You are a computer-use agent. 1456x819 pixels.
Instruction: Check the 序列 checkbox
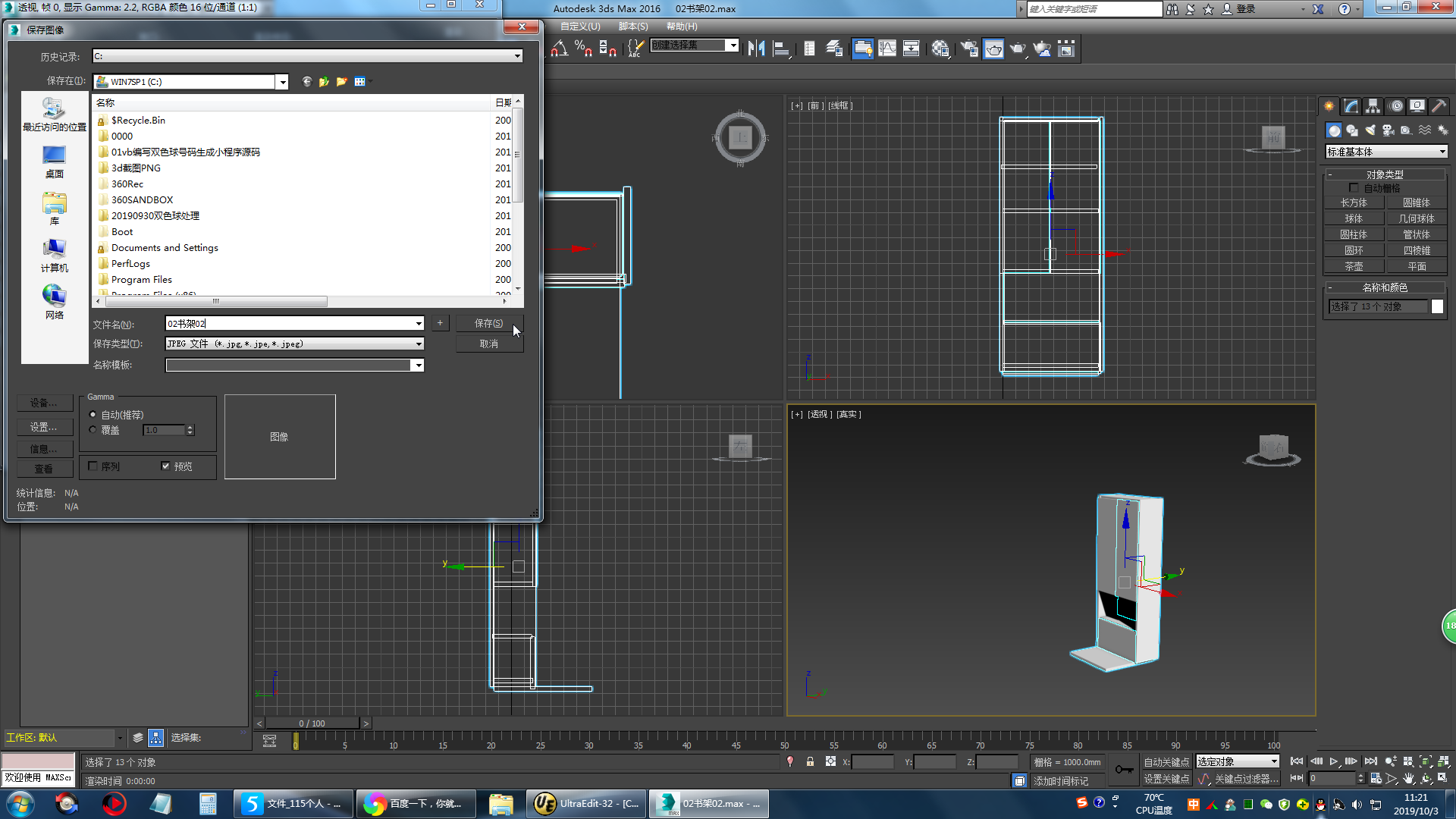[x=93, y=466]
